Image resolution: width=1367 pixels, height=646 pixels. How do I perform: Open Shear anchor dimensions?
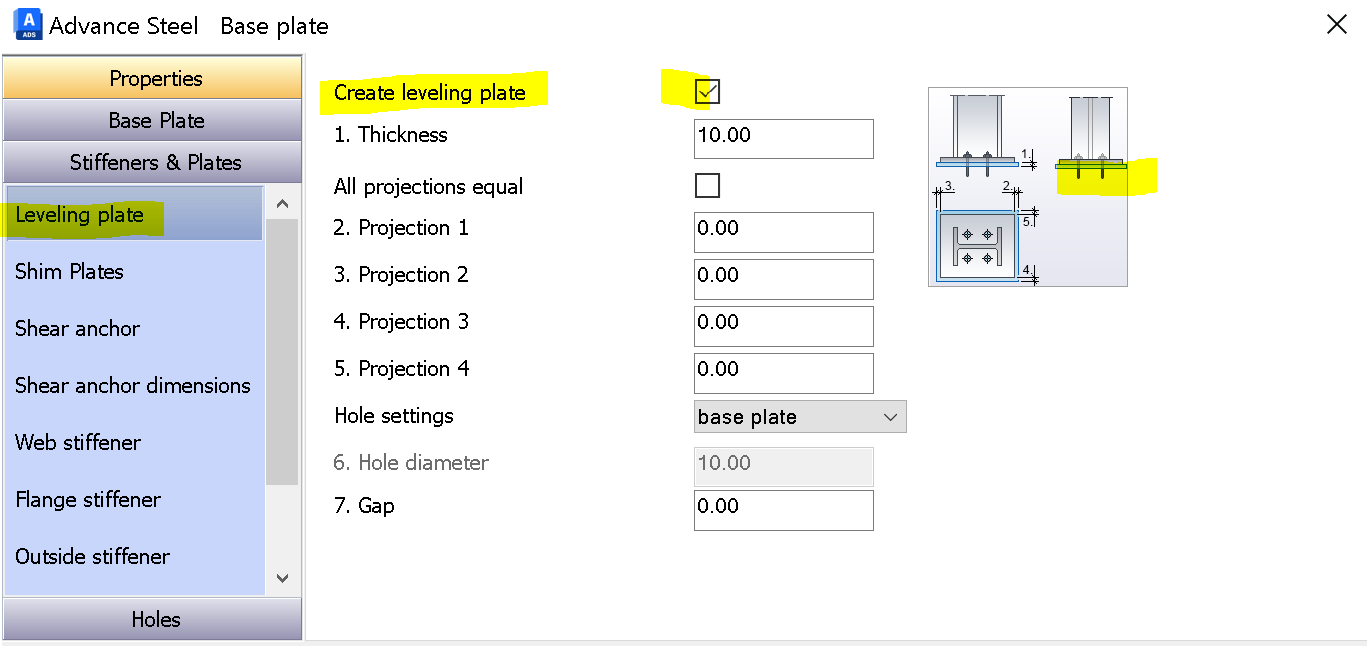coord(135,385)
